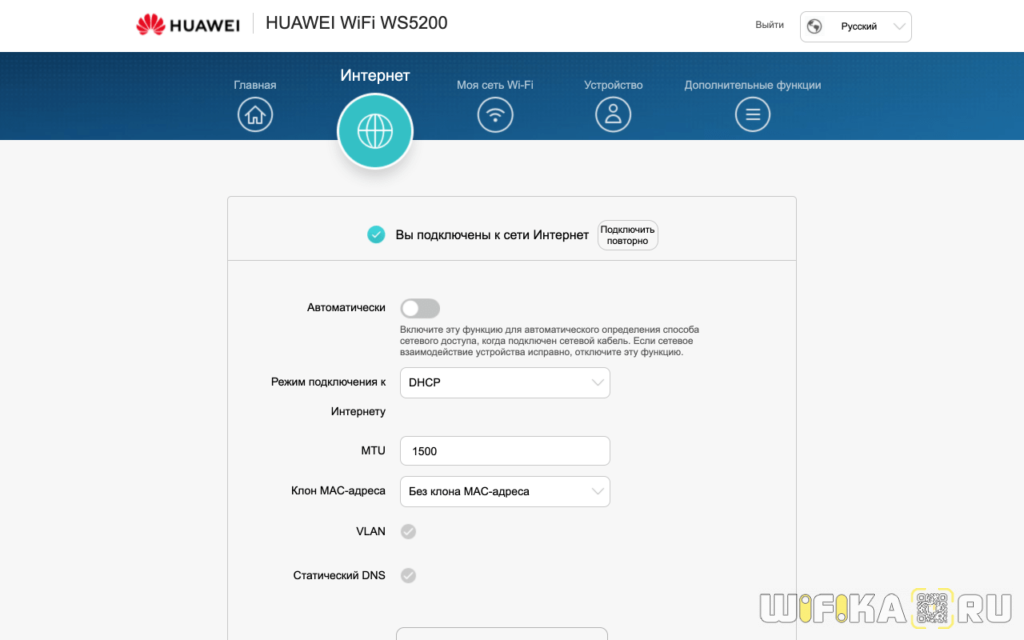
Task: Open the Device person icon
Action: 613,114
